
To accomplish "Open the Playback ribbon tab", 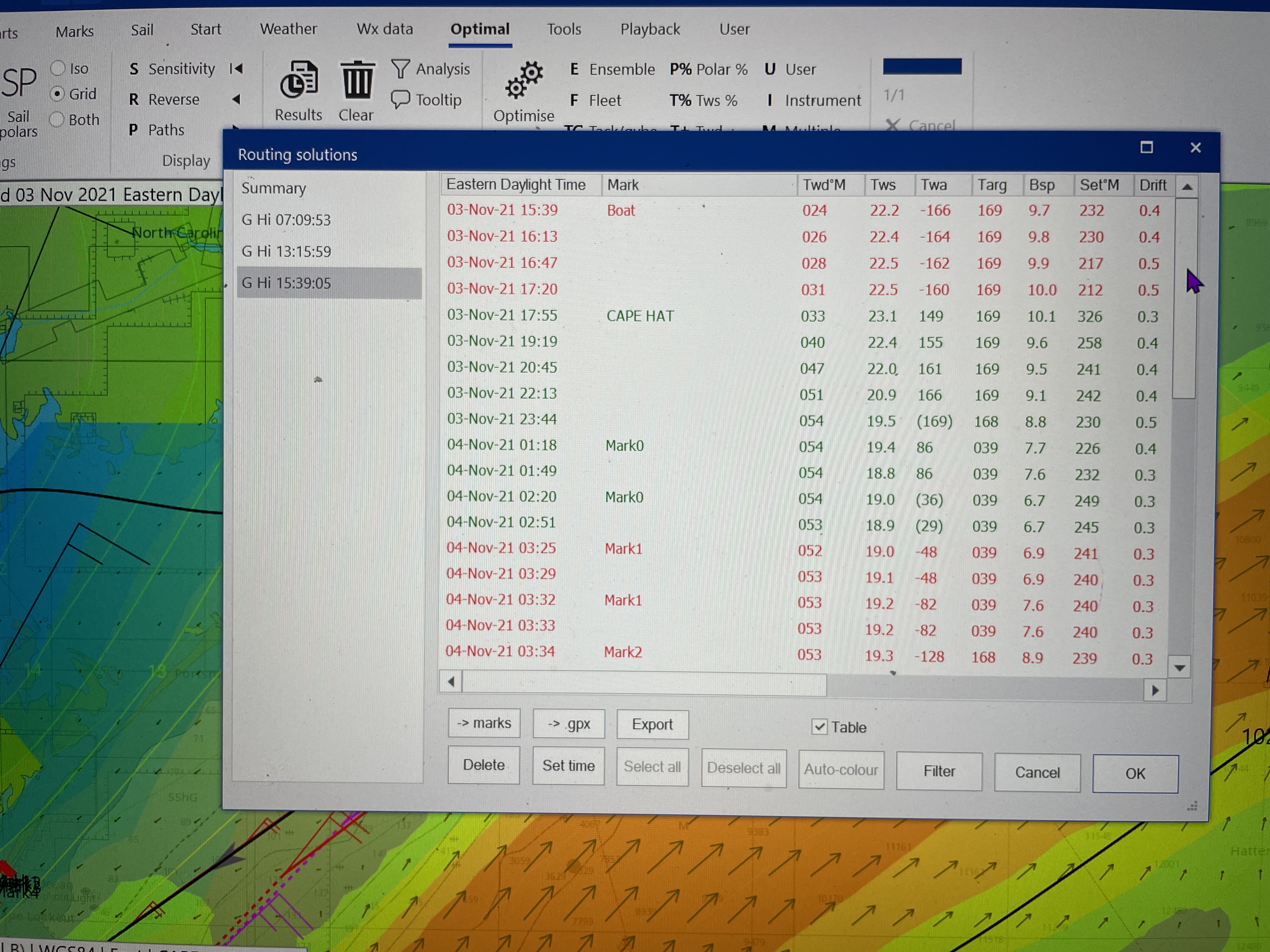I will point(650,29).
